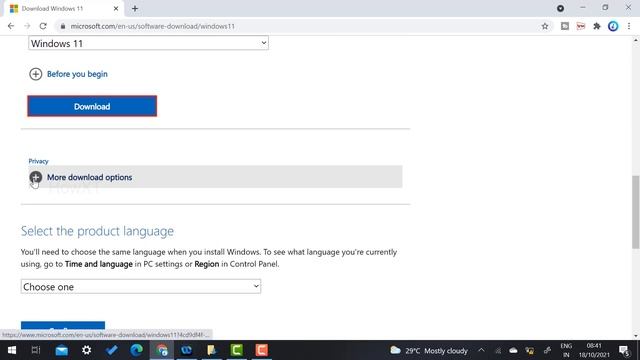Show the weather widget 29°C Mostly cloudy
The height and width of the screenshot is (360, 640).
pyautogui.click(x=429, y=351)
